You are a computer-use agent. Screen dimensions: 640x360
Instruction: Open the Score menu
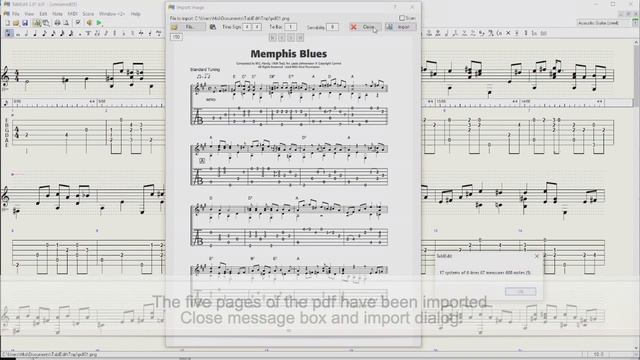(88, 14)
